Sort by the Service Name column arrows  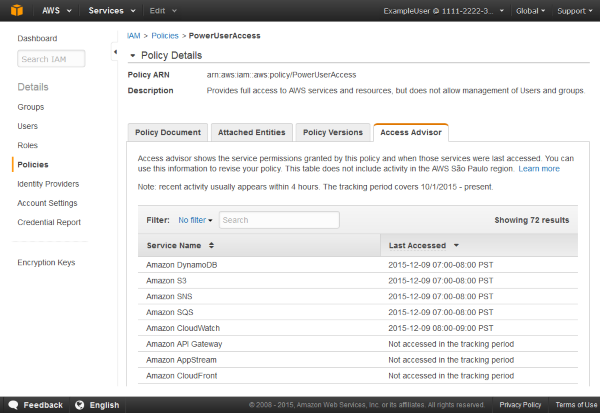click(211, 245)
